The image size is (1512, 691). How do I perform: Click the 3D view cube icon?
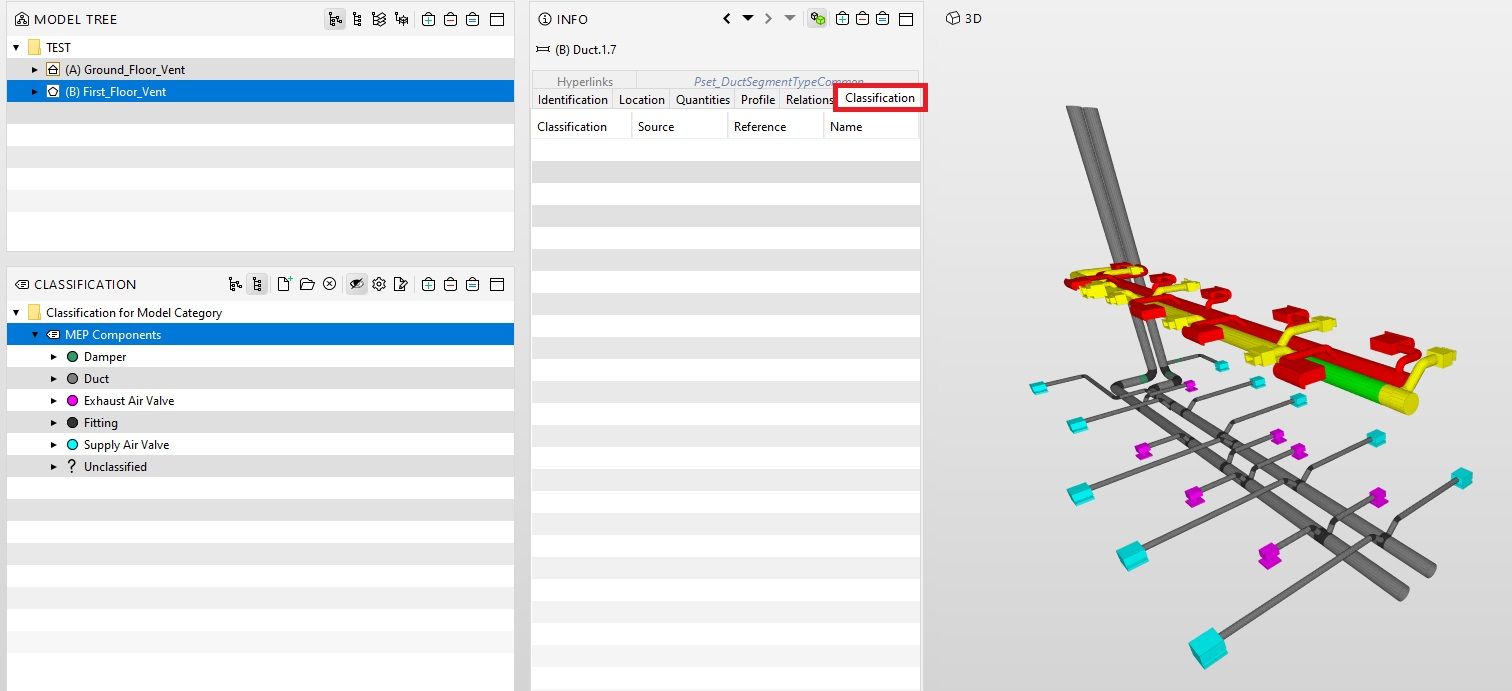[953, 18]
